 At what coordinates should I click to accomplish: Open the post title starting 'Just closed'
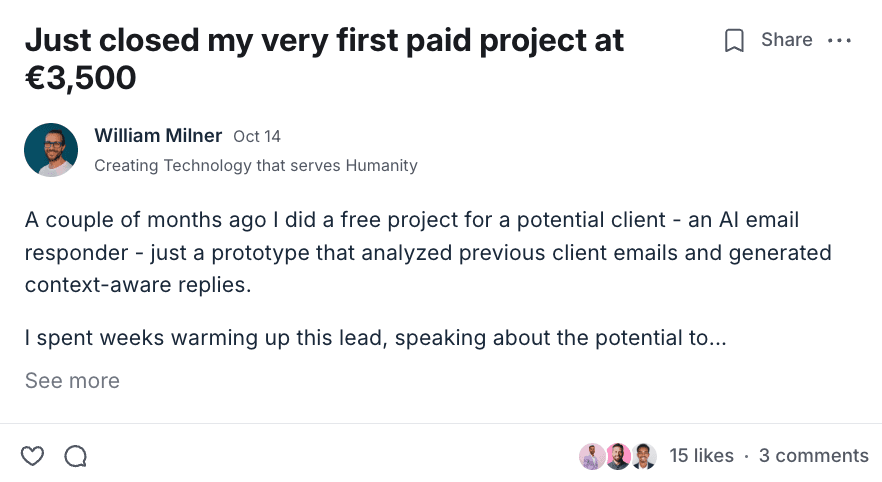tap(324, 41)
